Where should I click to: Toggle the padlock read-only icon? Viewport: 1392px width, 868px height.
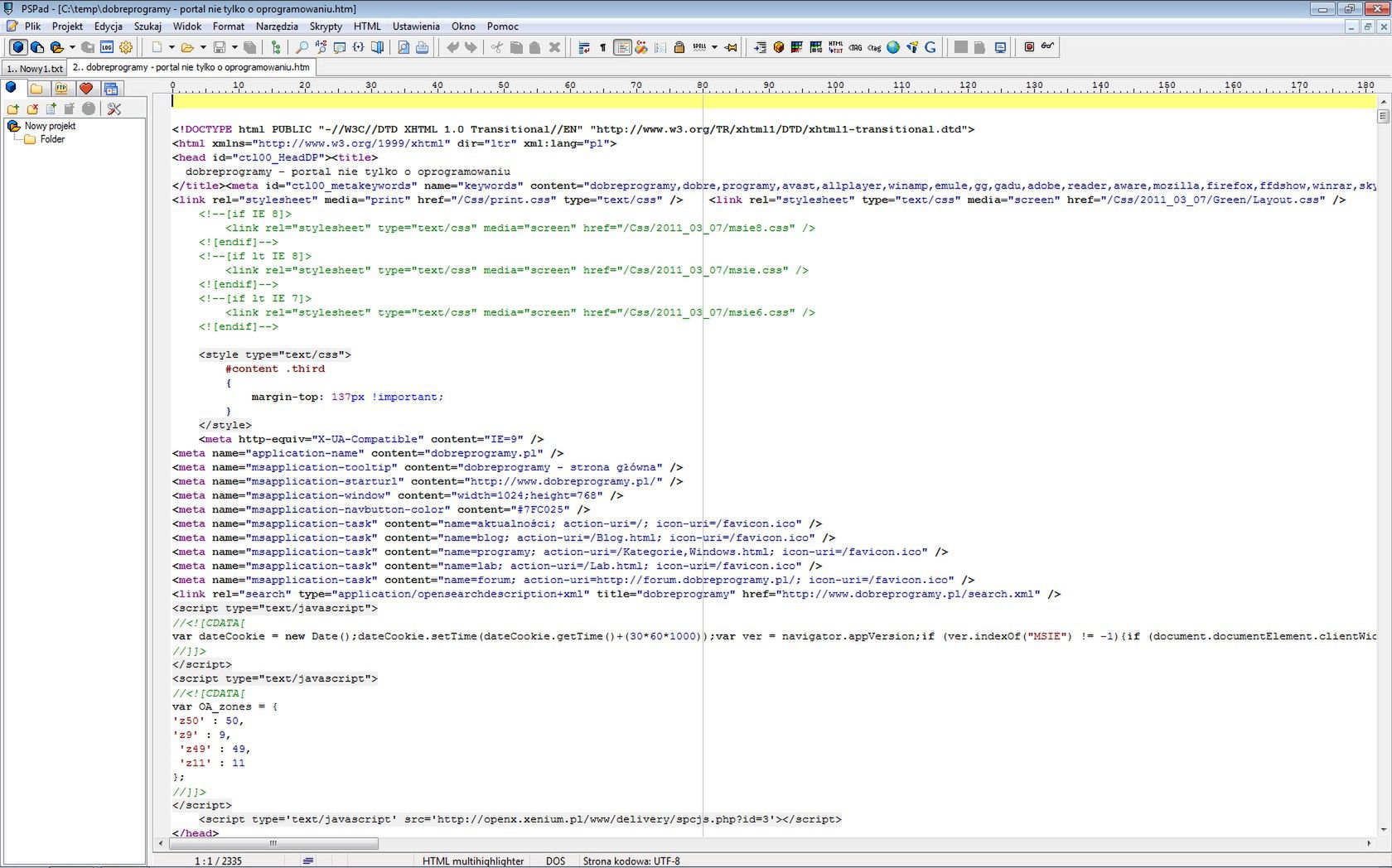pyautogui.click(x=679, y=47)
